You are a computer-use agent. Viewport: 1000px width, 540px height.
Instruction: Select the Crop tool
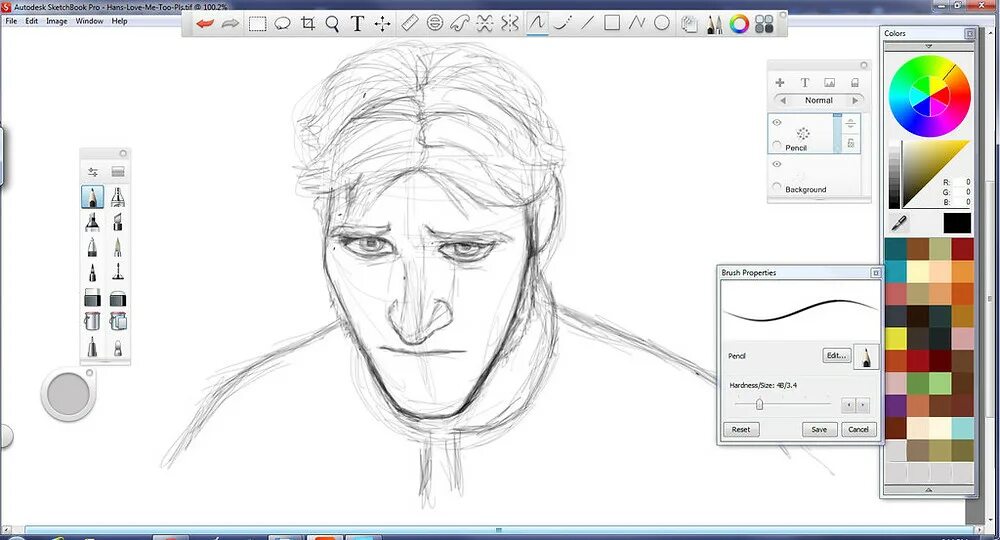pyautogui.click(x=307, y=24)
